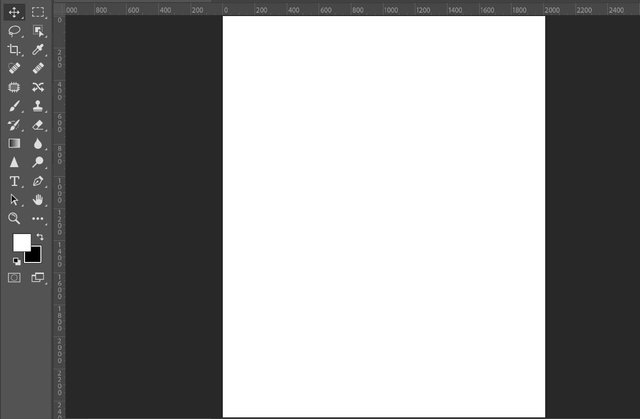This screenshot has height=419, width=640.
Task: Click the 1000 mark on the vertical ruler
Action: pyautogui.click(x=60, y=191)
